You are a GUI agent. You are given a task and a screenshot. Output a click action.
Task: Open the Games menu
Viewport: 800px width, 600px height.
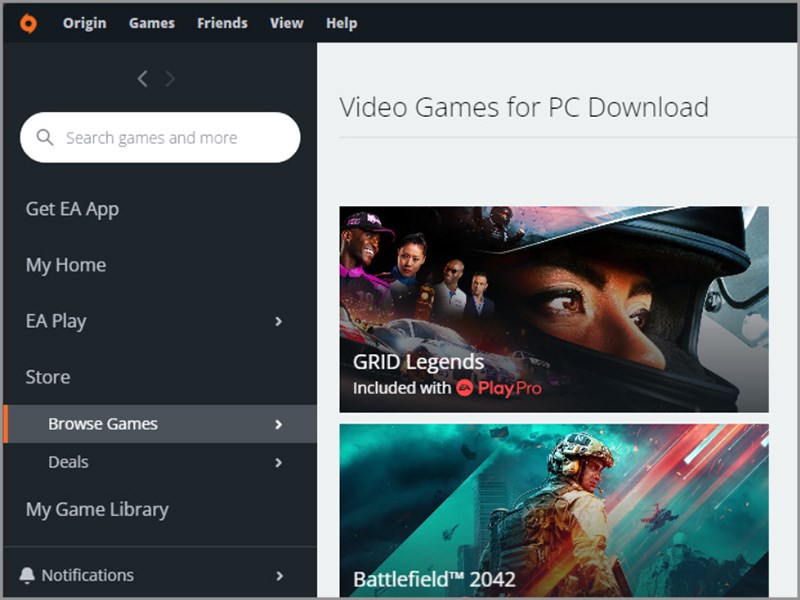151,22
